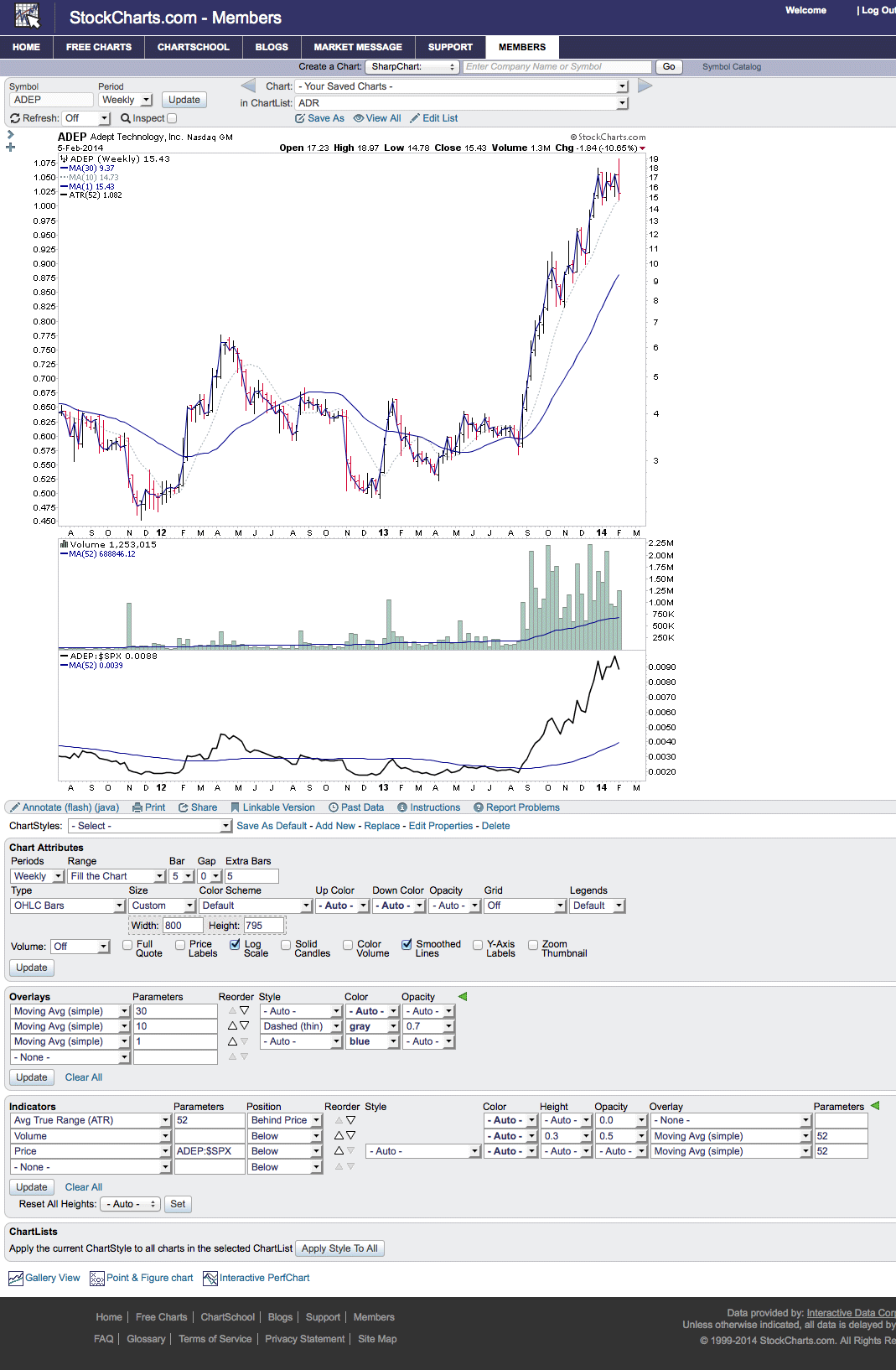Open Color Scheme Default dropdown
The height and width of the screenshot is (1370, 896).
coord(256,906)
